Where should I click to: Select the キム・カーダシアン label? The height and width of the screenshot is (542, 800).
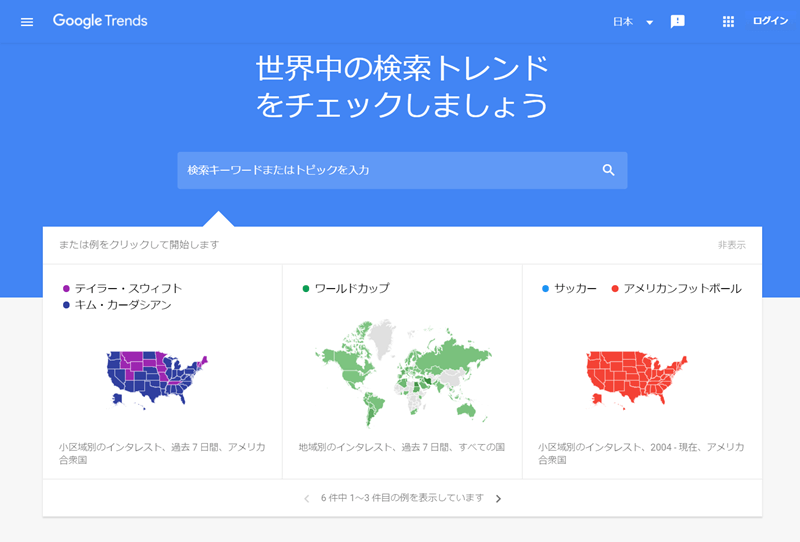(123, 305)
